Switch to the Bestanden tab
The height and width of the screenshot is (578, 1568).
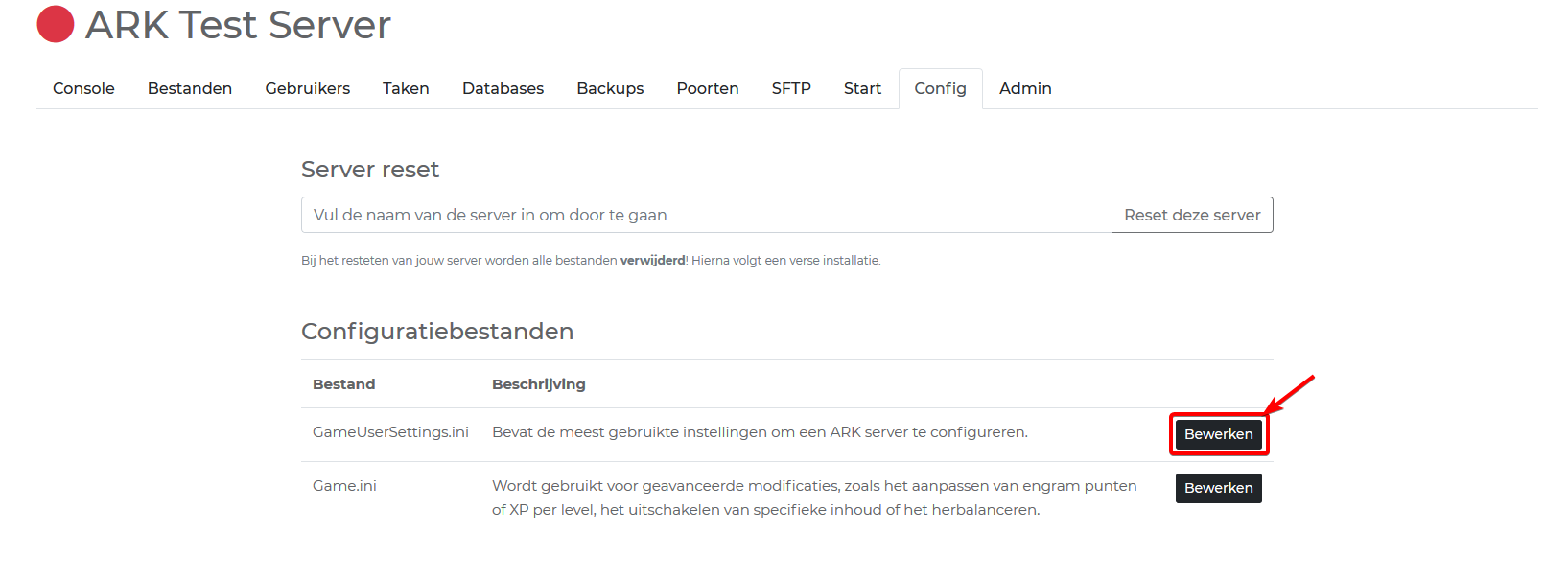click(190, 88)
